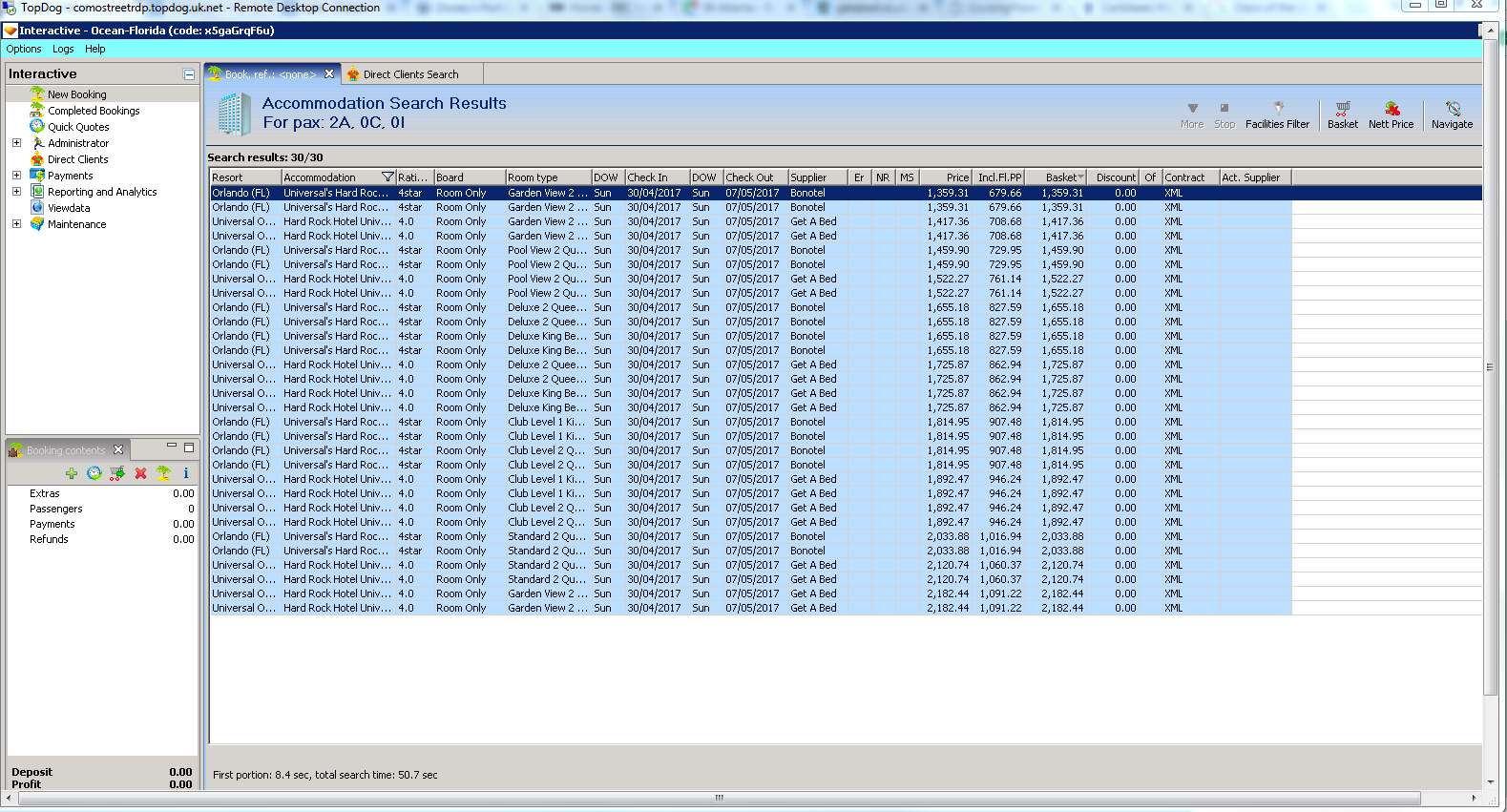Open the Help menu

click(x=95, y=49)
